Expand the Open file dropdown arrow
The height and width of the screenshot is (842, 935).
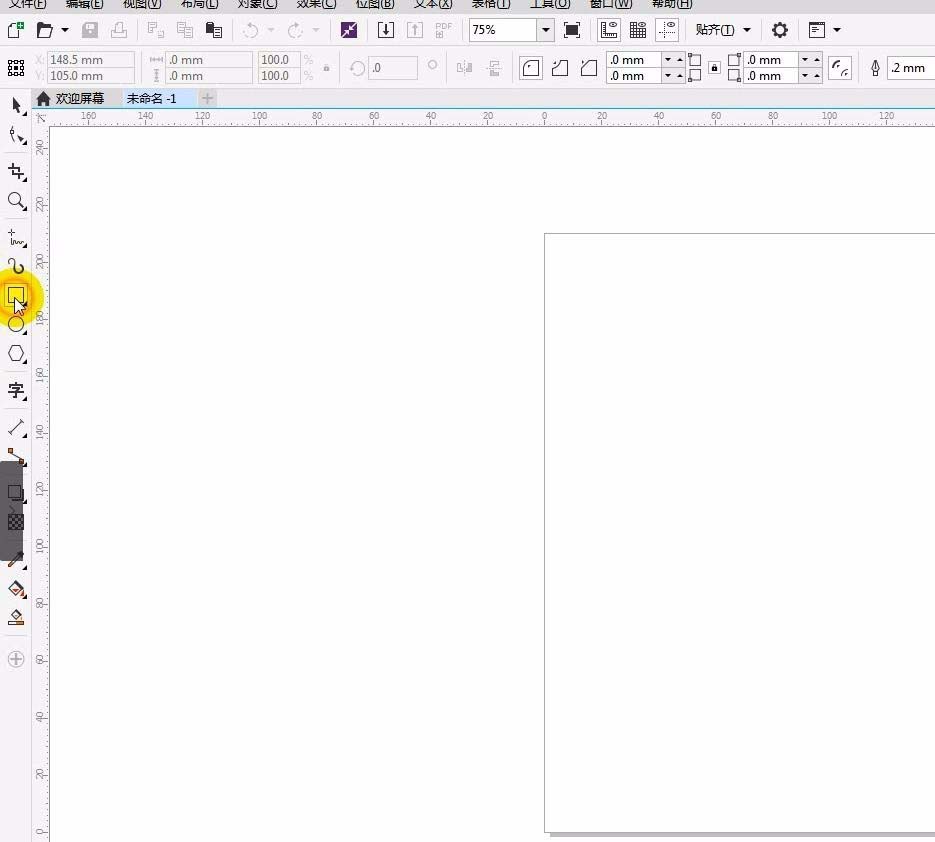64,30
